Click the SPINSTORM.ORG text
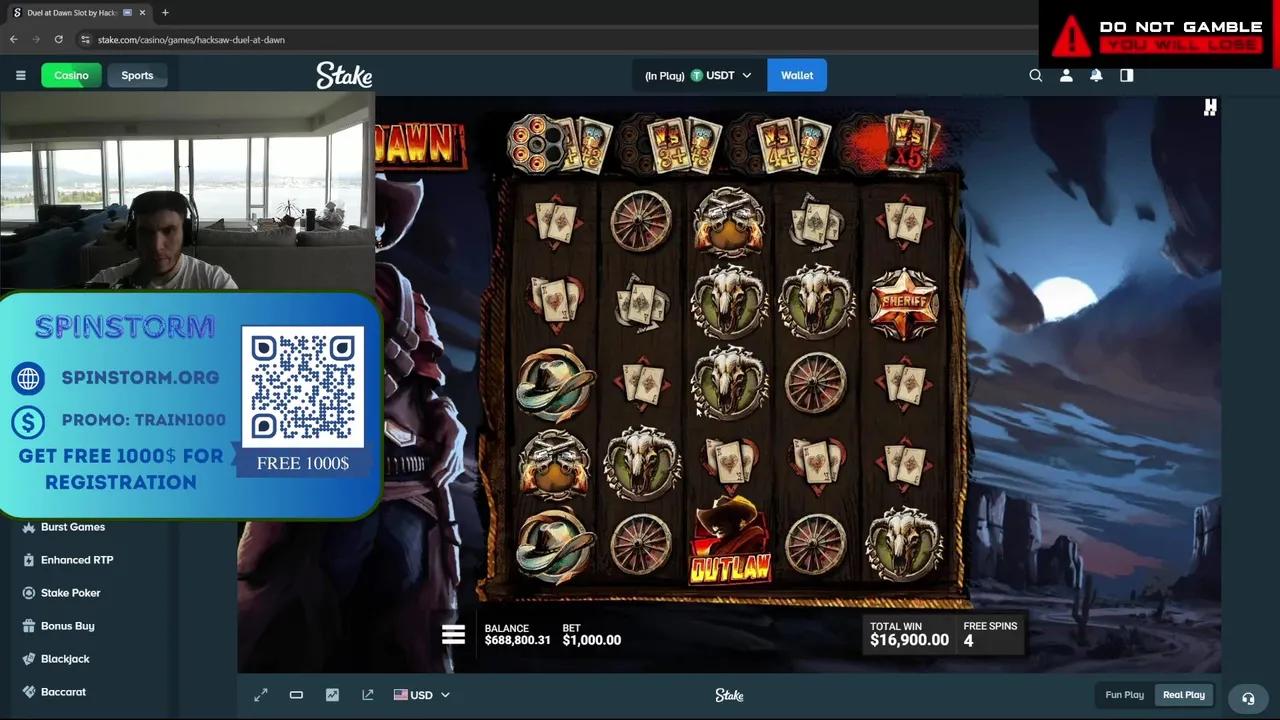The image size is (1280, 720). (140, 378)
